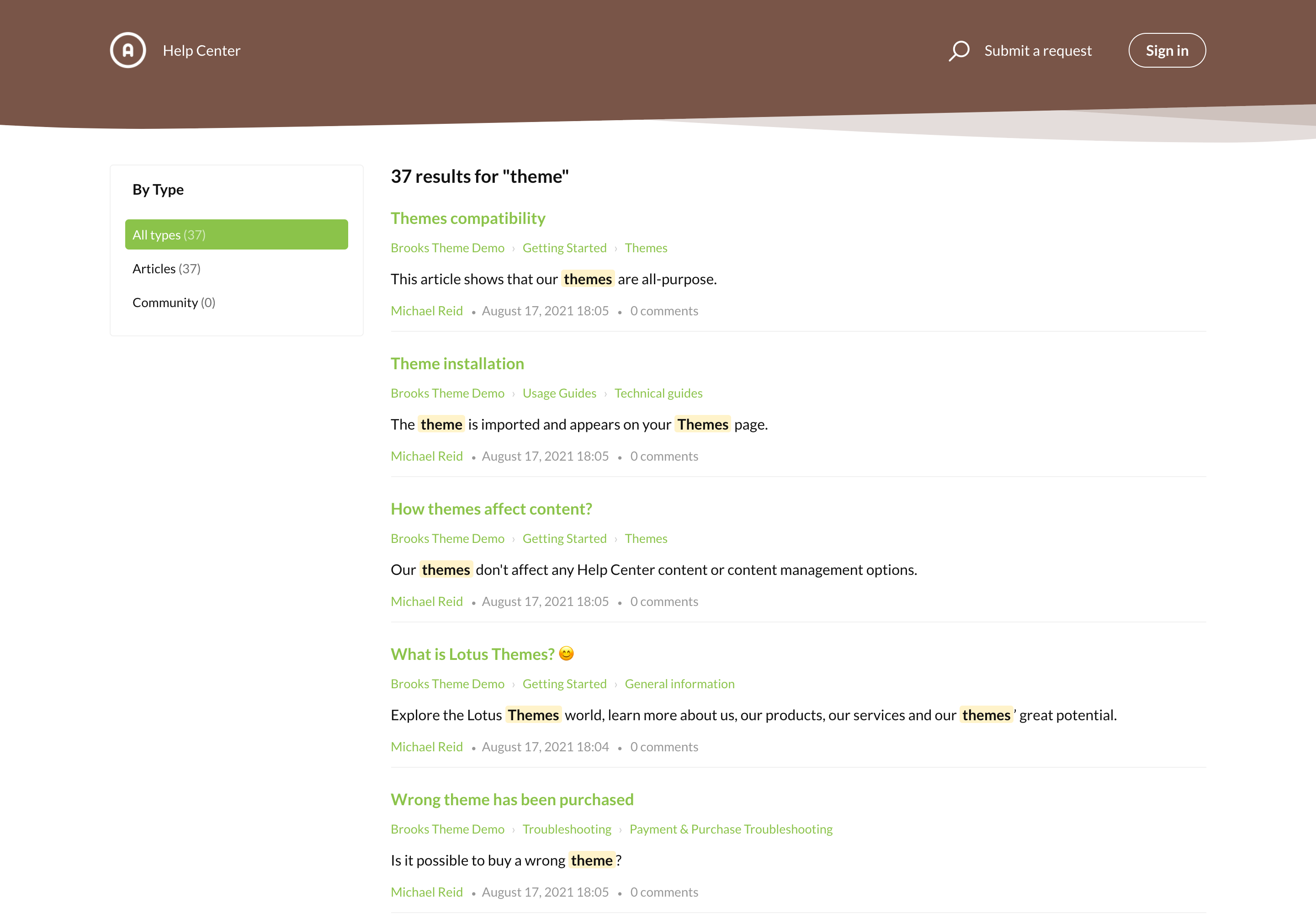Viewport: 1316px width, 914px height.
Task: Open the Submit a request link
Action: [x=1038, y=50]
